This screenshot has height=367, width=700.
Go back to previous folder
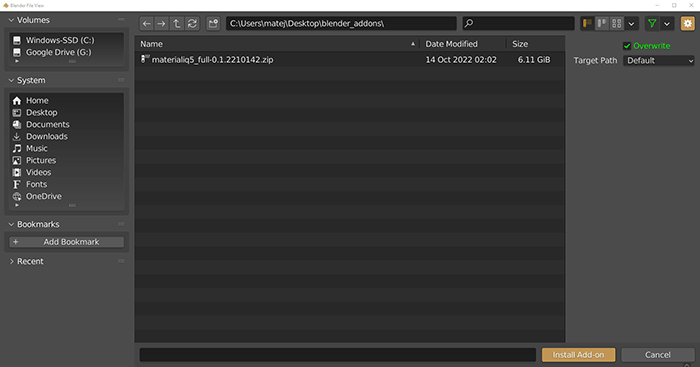146,23
